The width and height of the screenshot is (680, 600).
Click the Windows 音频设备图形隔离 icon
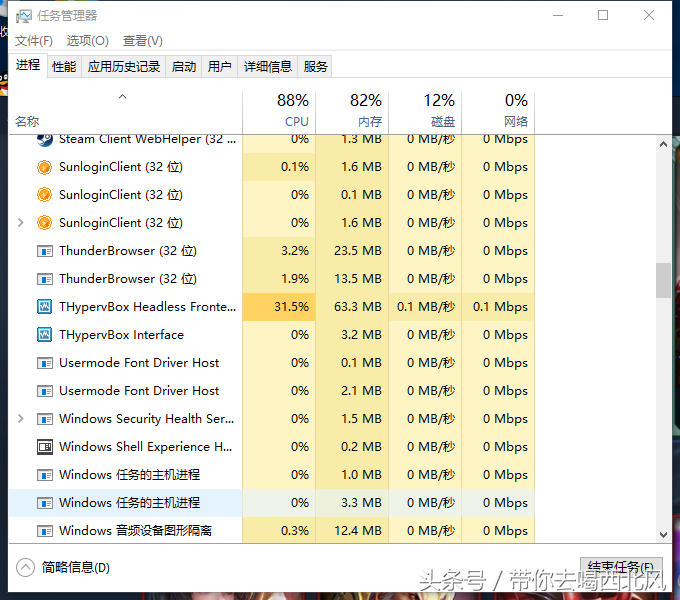tap(45, 531)
